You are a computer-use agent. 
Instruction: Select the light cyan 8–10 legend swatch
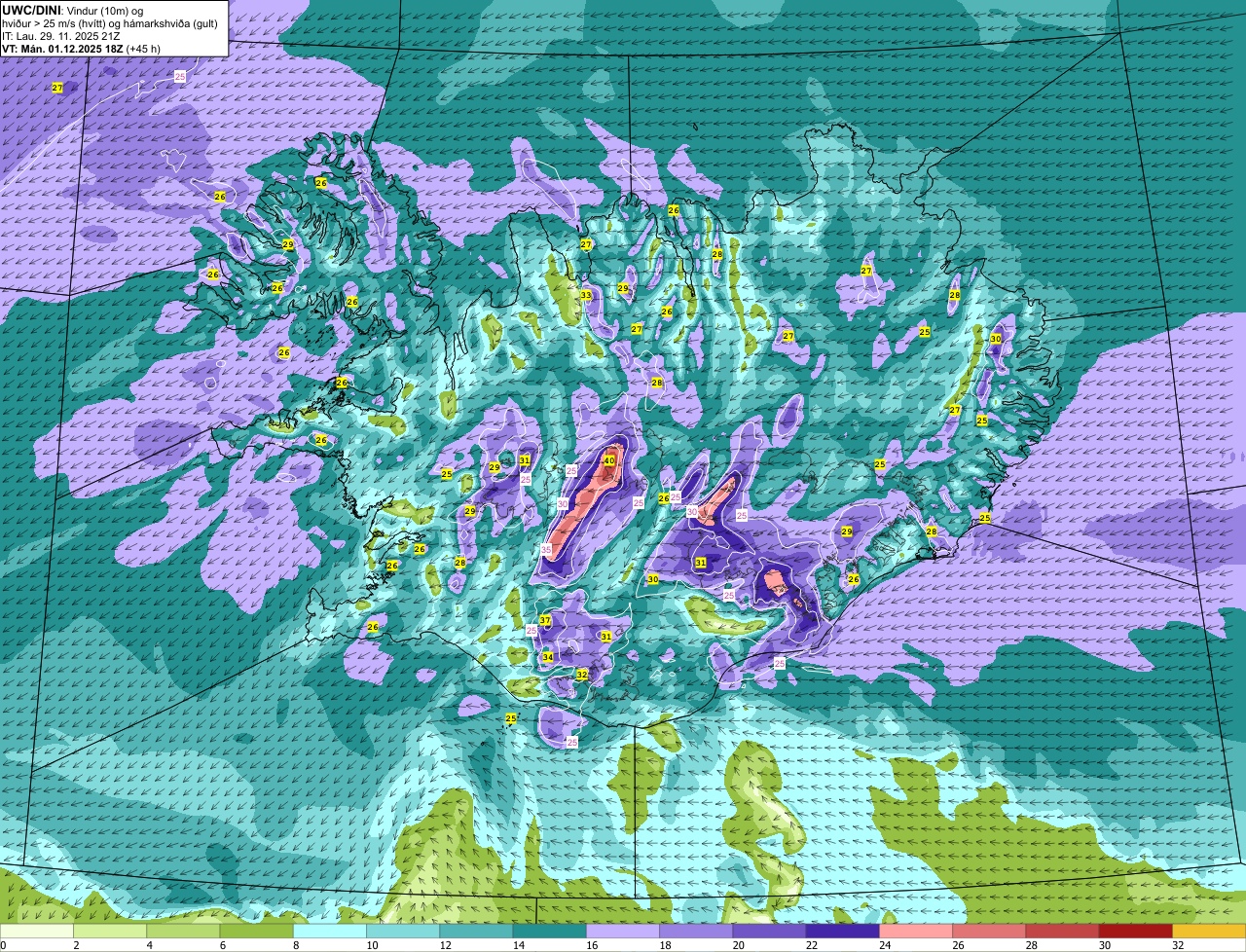tap(330, 932)
